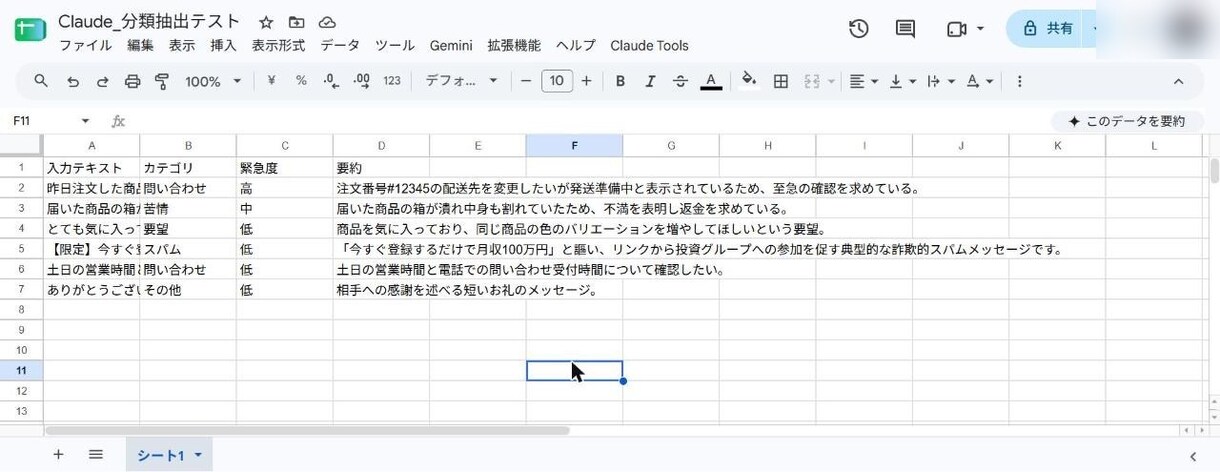
Task: Collapse the toolbar with chevron
Action: click(x=1178, y=81)
